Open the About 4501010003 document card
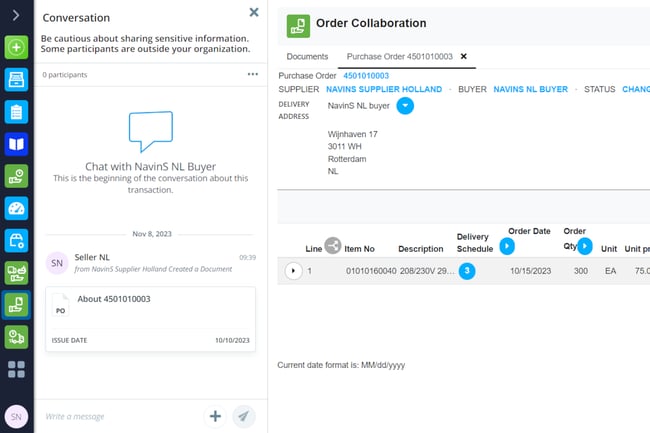 pos(150,317)
